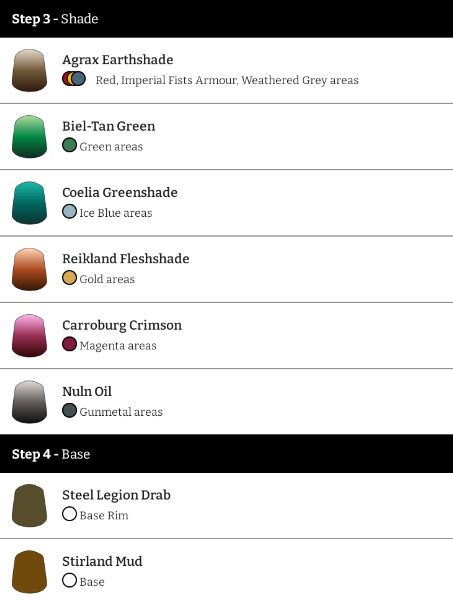Click the ice blue swatch circle

(69, 211)
